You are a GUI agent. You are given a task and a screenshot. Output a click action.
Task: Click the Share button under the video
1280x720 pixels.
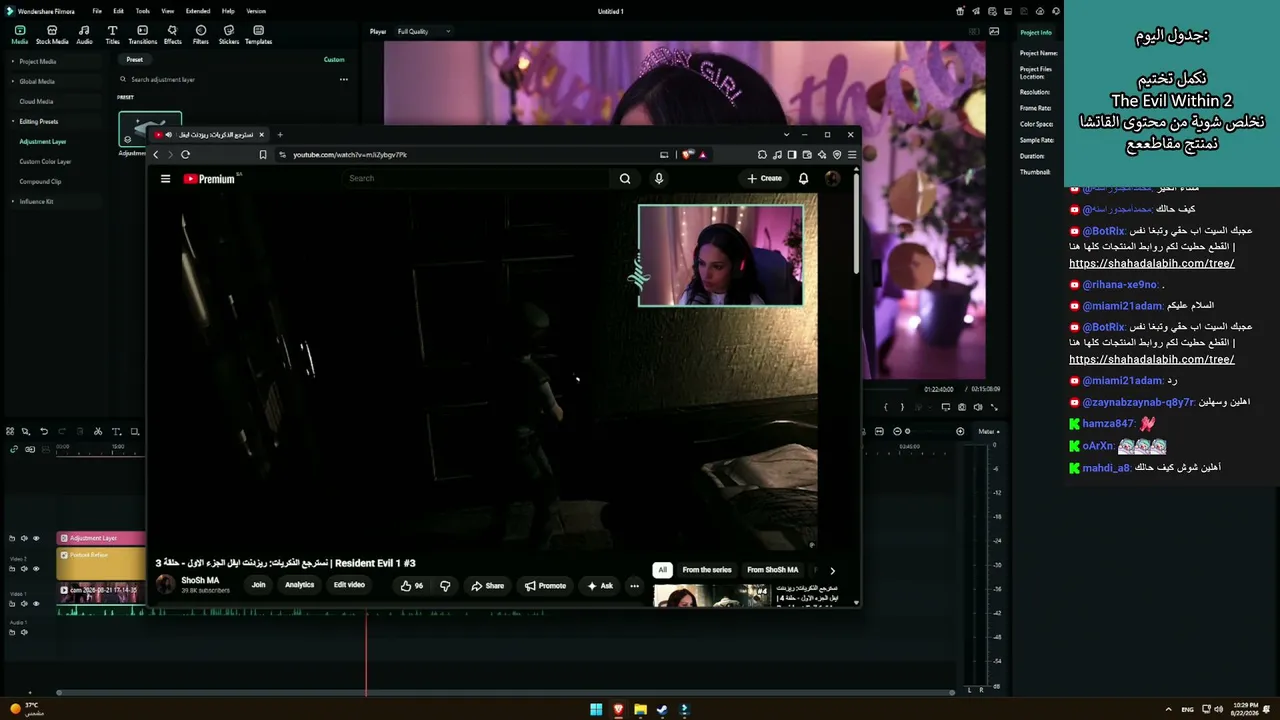point(488,586)
